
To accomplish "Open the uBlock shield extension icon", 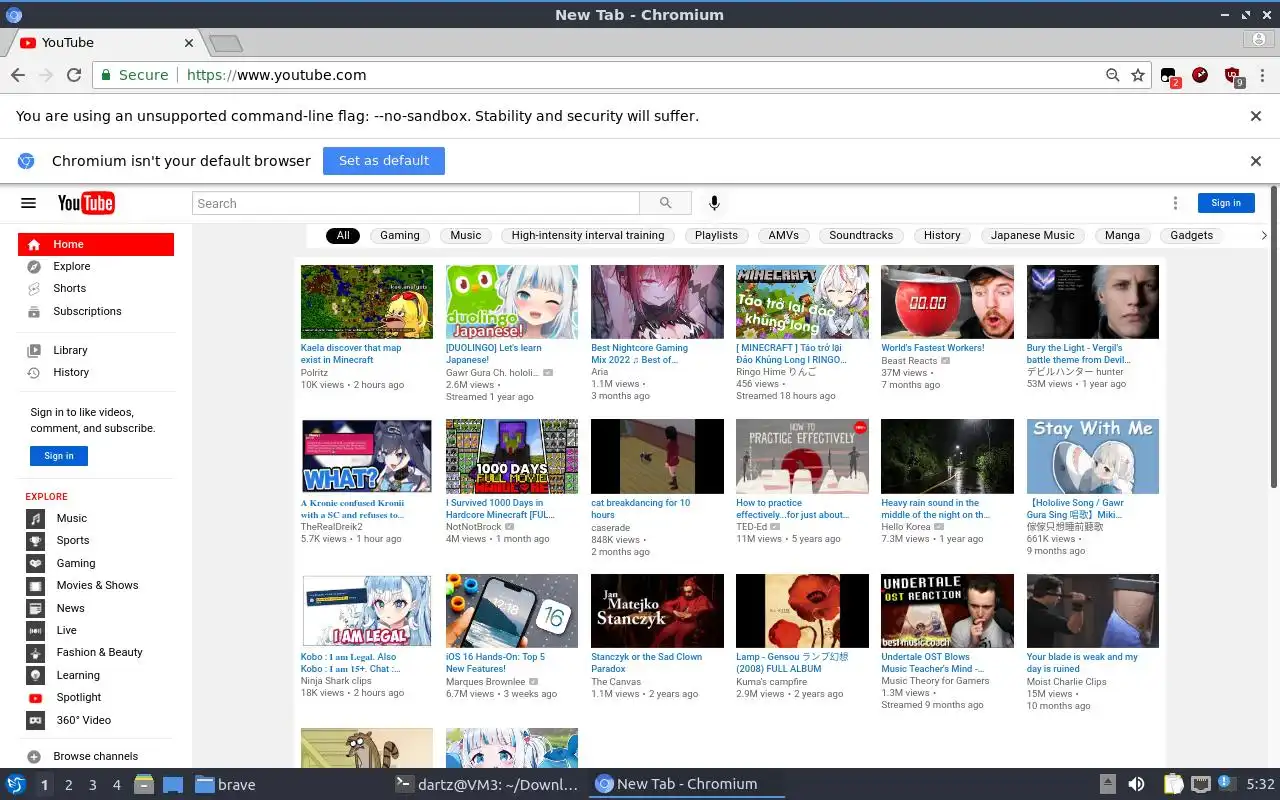I will pyautogui.click(x=1233, y=76).
